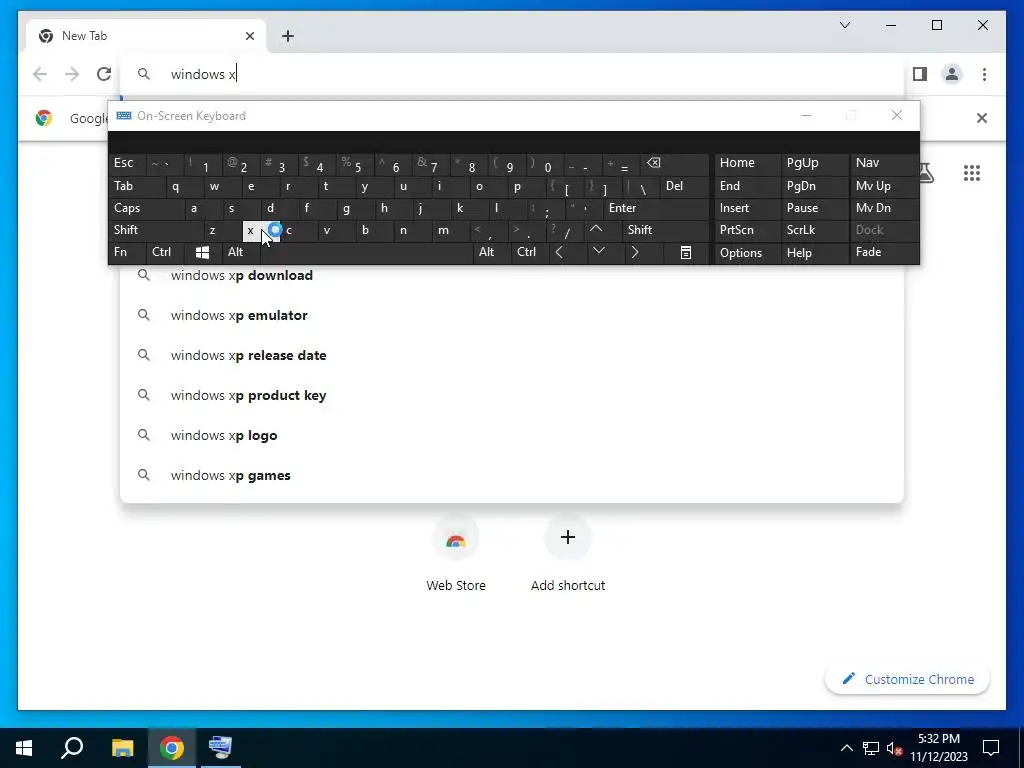Open the notification center icon
Image resolution: width=1024 pixels, height=768 pixels.
[x=991, y=748]
